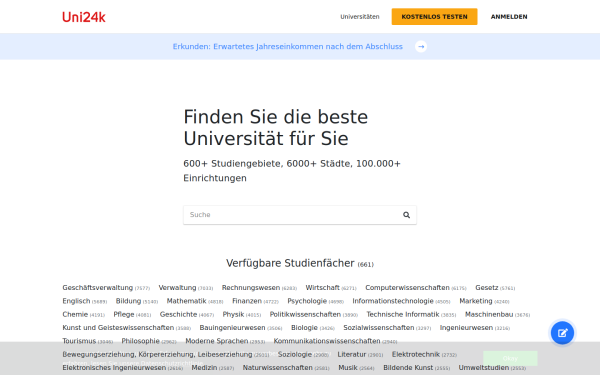Open the Mathematik subject

(x=186, y=301)
